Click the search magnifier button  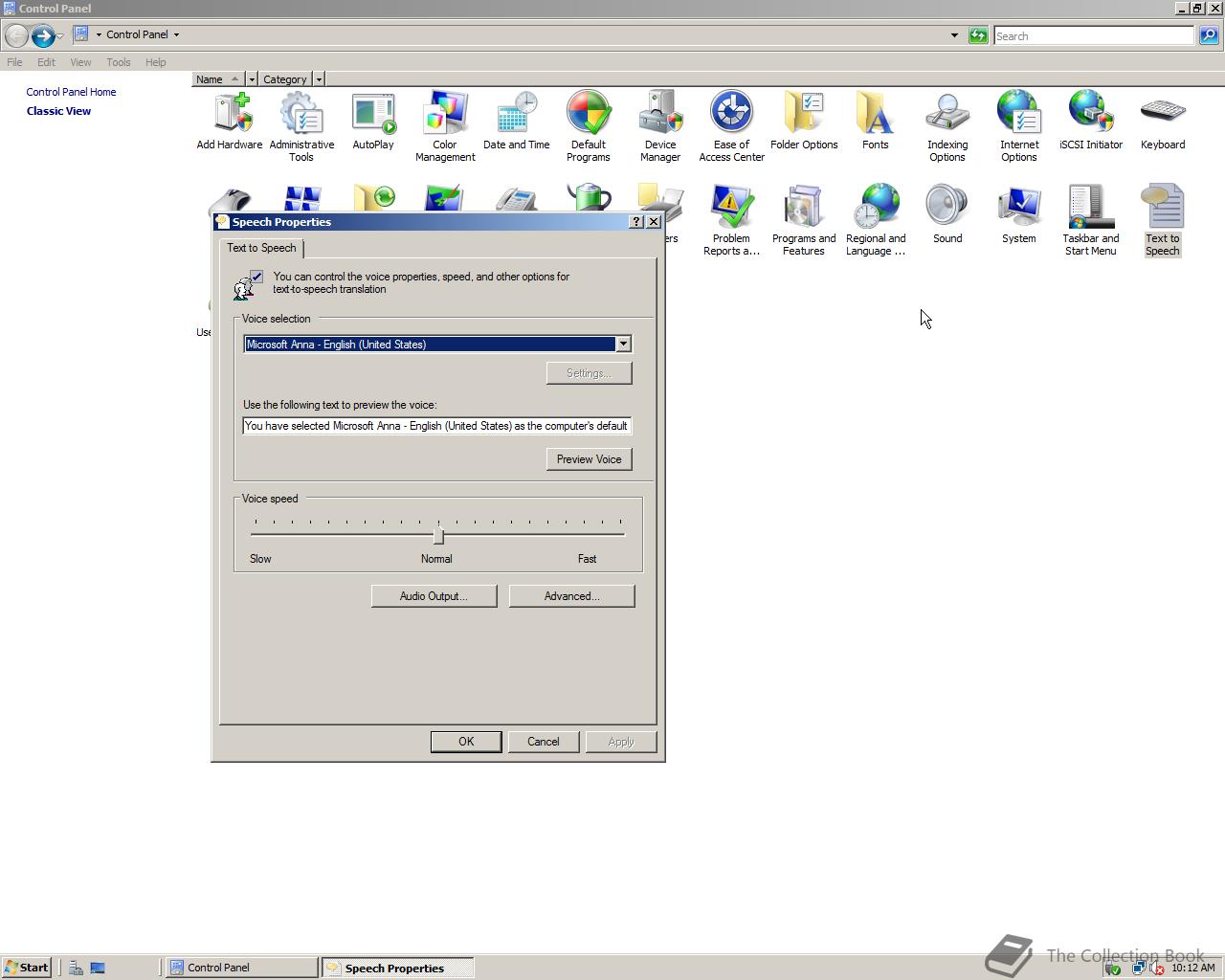click(x=1209, y=35)
